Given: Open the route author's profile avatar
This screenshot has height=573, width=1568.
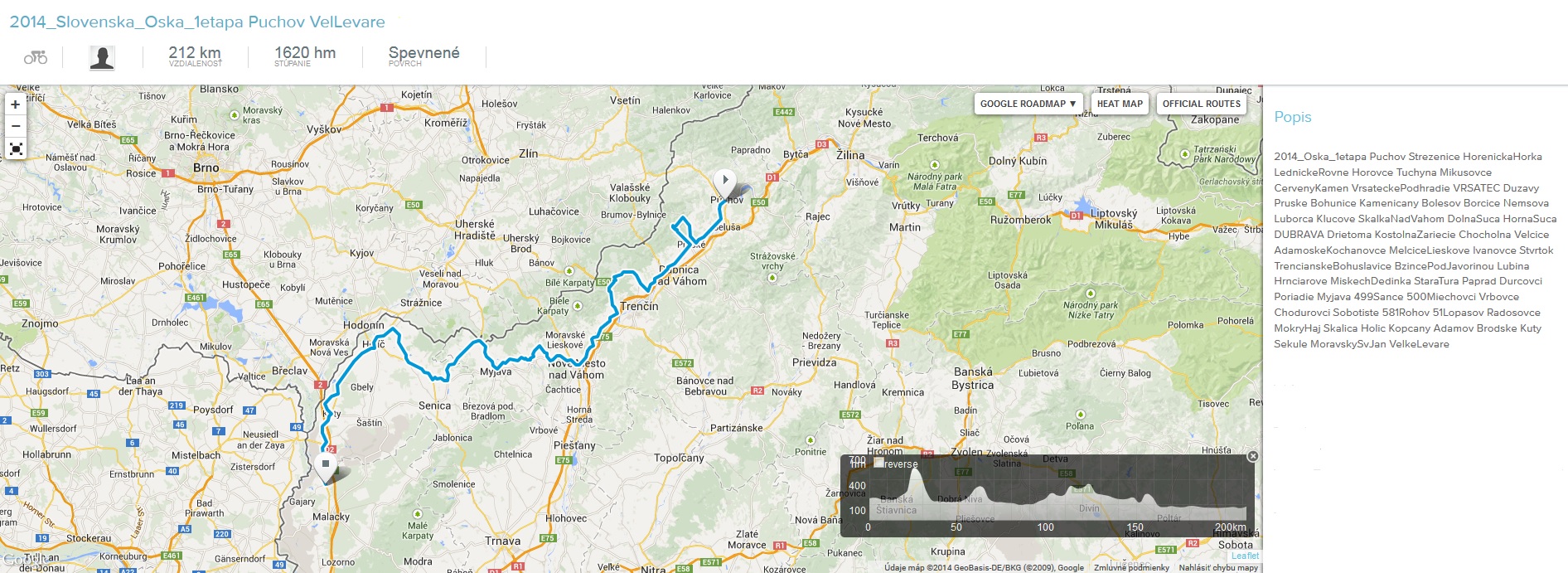Looking at the screenshot, I should pos(102,57).
